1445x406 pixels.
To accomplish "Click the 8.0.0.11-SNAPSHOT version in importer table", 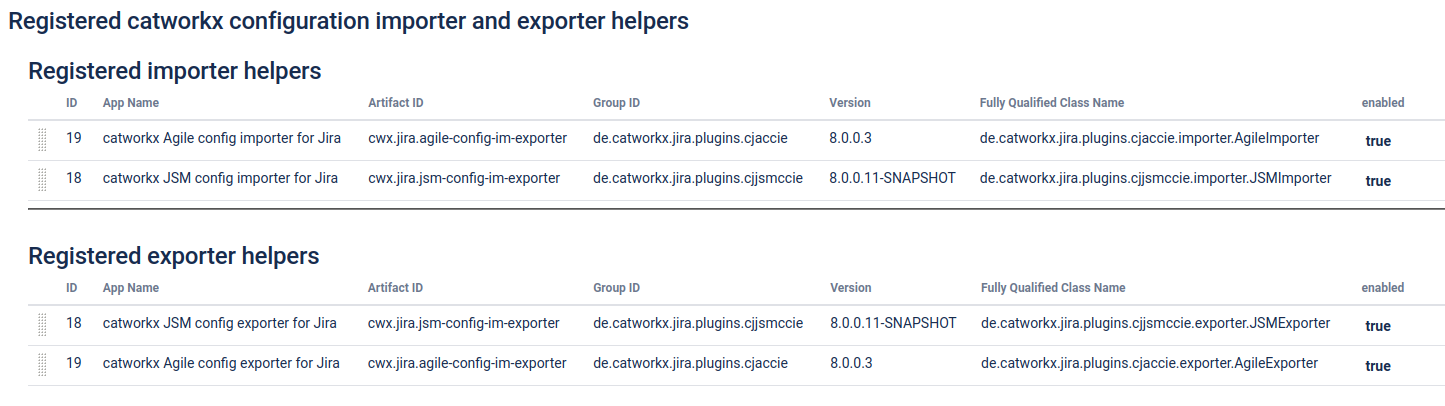I will tap(892, 179).
